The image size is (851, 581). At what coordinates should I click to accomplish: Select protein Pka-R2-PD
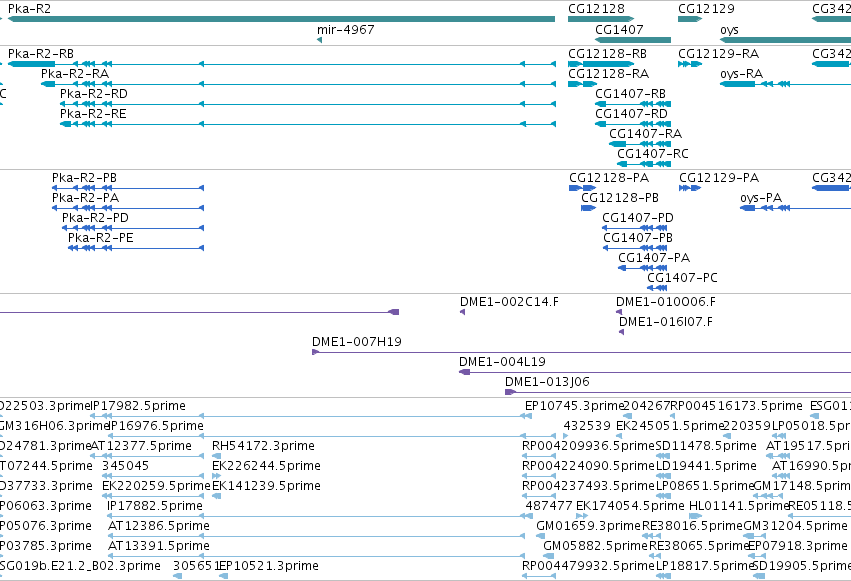[x=96, y=218]
